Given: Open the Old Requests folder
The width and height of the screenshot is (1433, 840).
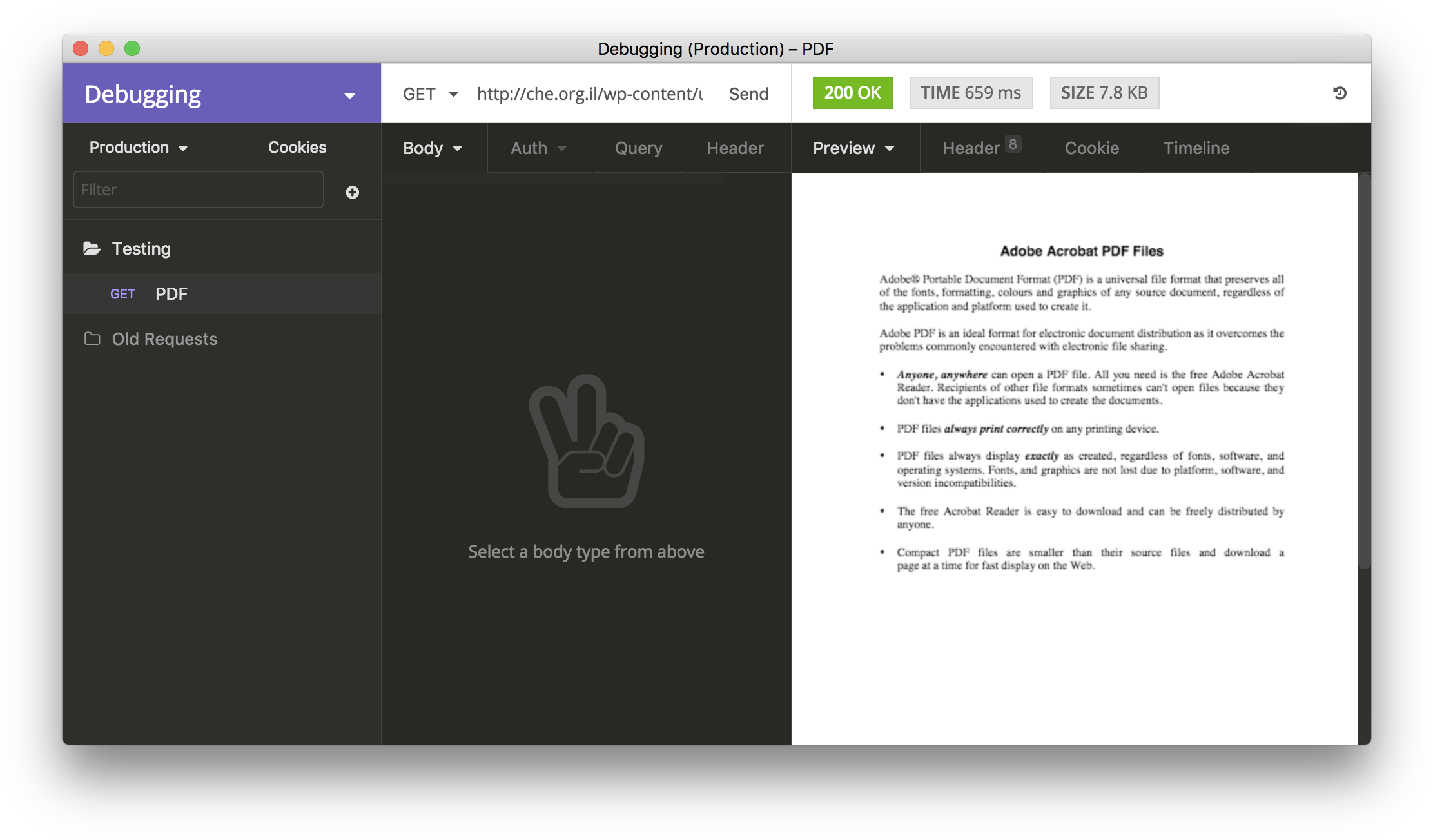Looking at the screenshot, I should tap(164, 338).
